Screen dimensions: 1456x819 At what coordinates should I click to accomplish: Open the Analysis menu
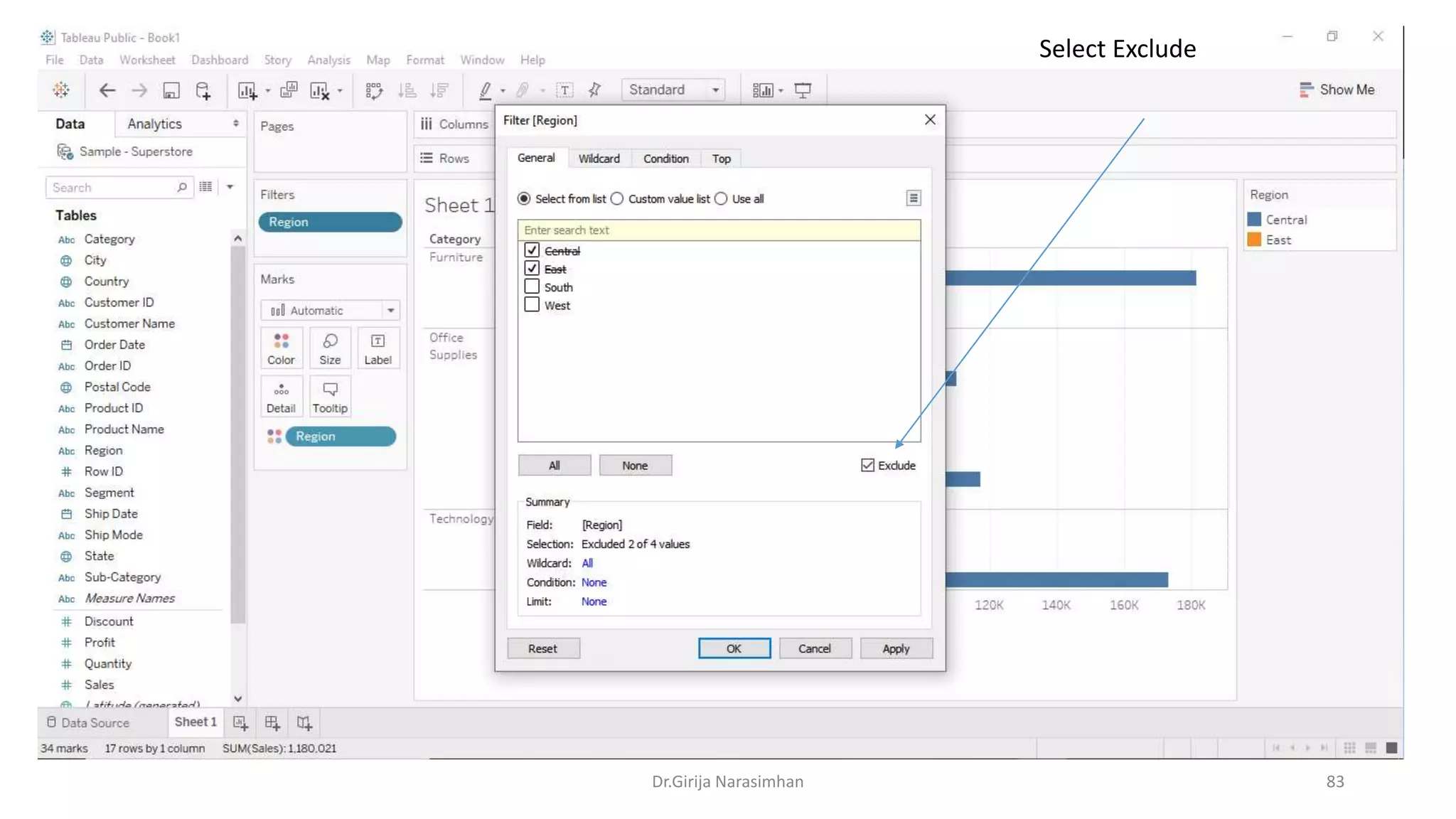328,60
